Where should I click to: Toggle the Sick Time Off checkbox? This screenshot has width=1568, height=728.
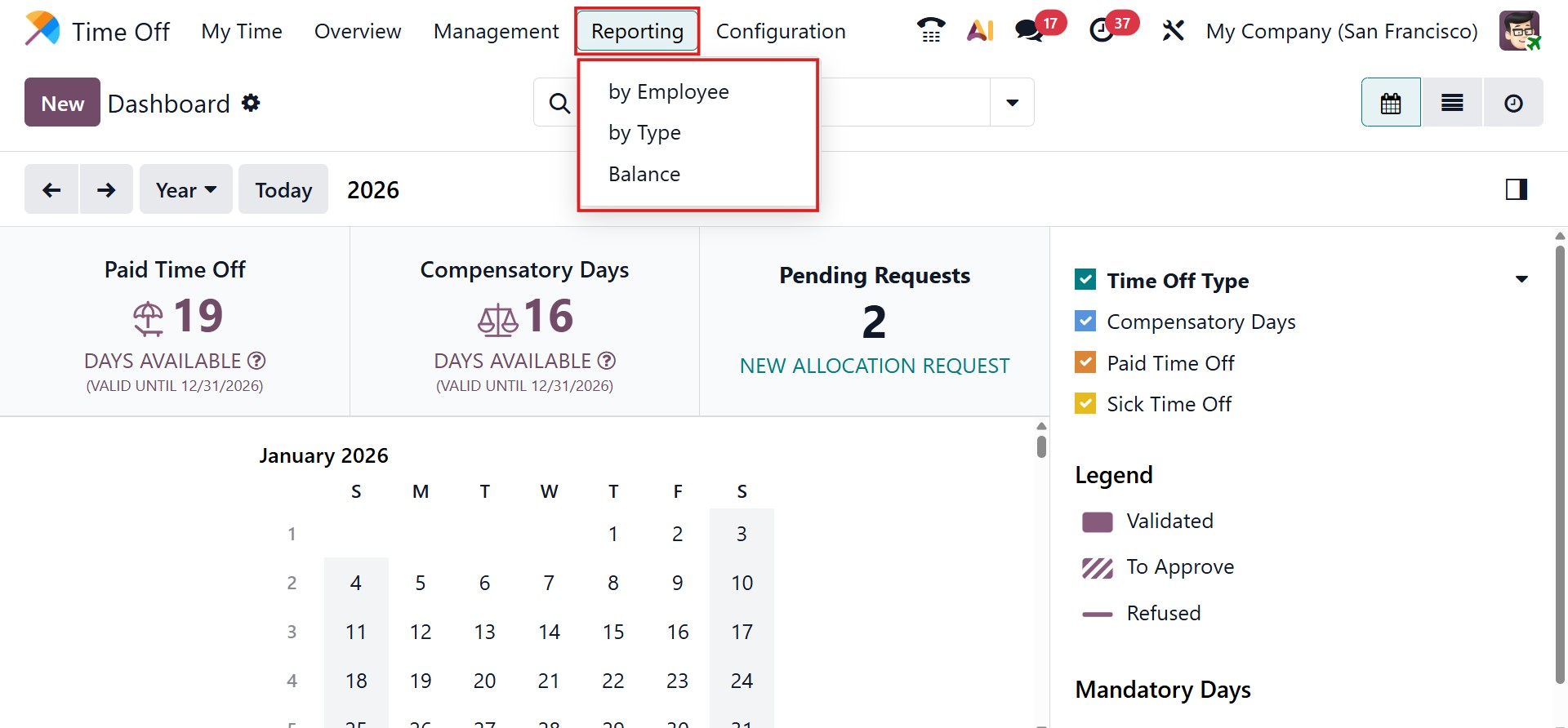pyautogui.click(x=1085, y=404)
